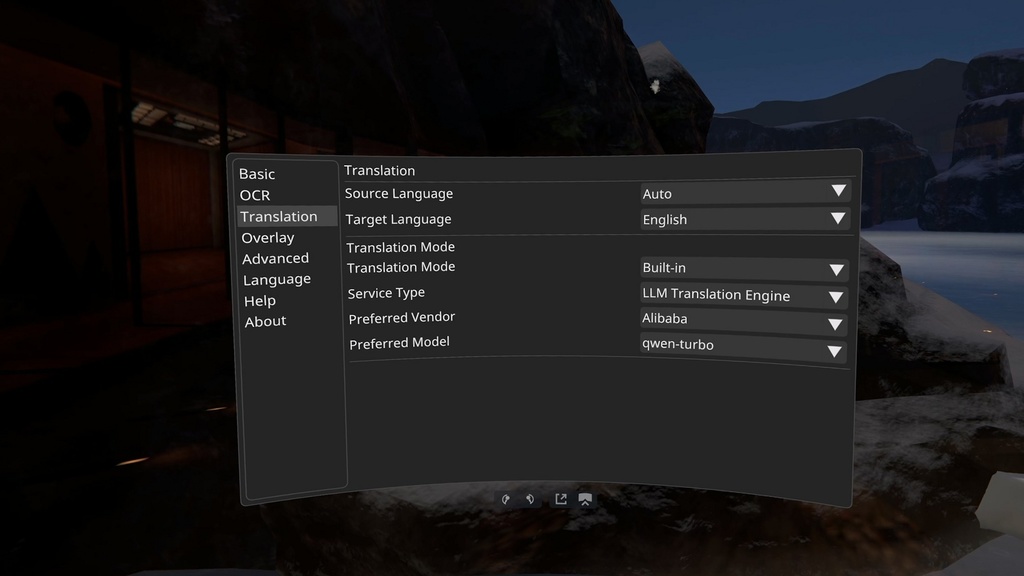Switch to the Language tab
Screen dimensions: 1024x576
277,279
